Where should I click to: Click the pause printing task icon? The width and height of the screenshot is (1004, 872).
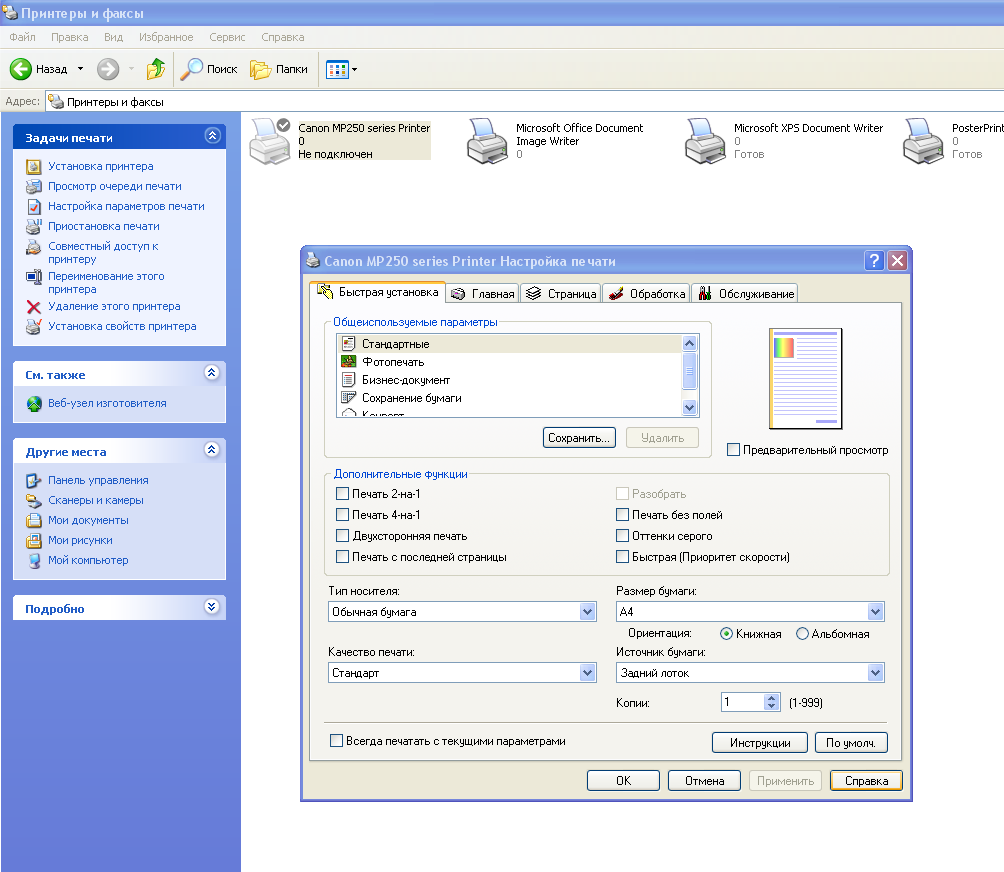pos(34,226)
